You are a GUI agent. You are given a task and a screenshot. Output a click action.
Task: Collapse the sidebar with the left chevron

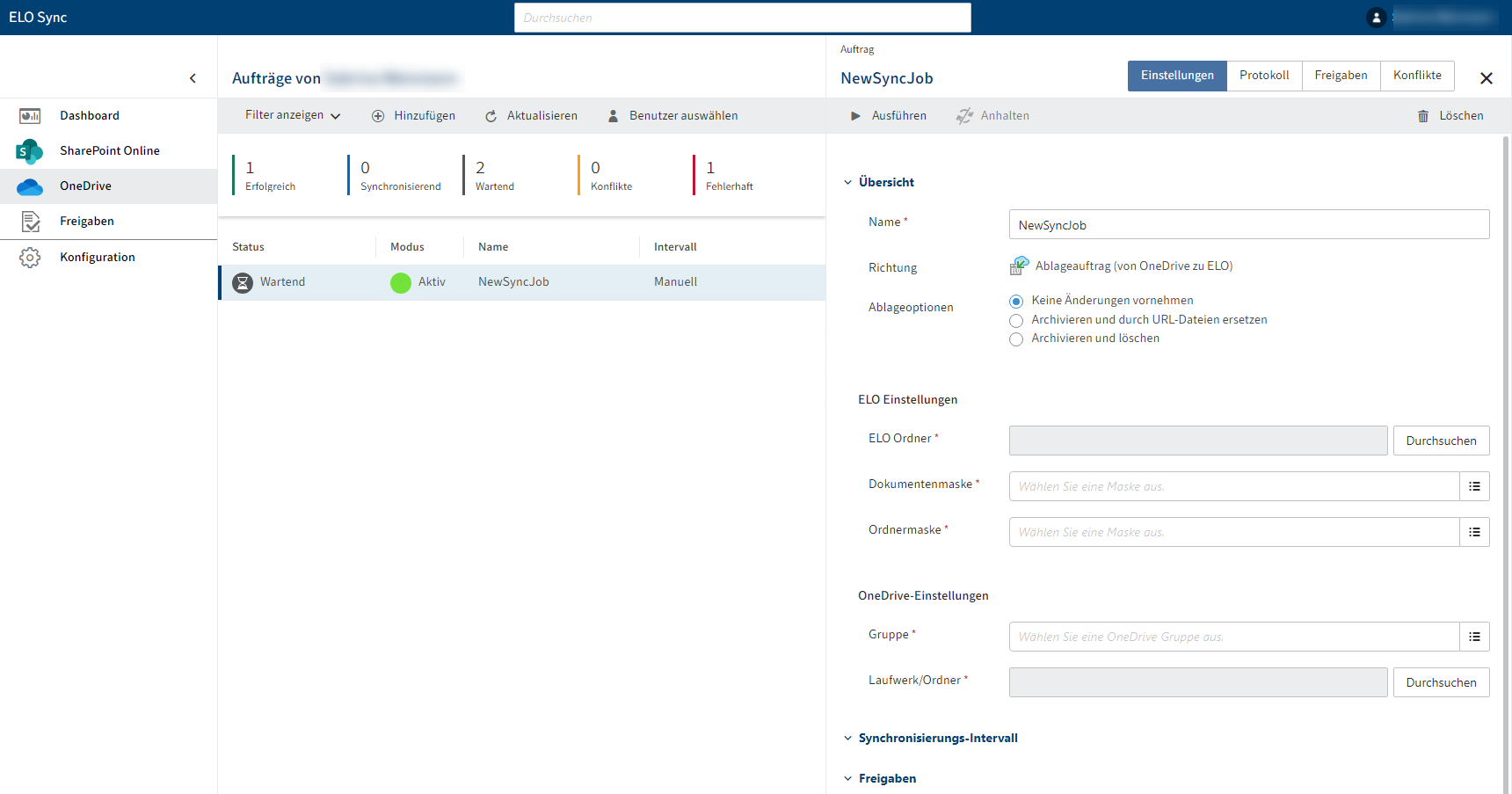click(x=193, y=78)
